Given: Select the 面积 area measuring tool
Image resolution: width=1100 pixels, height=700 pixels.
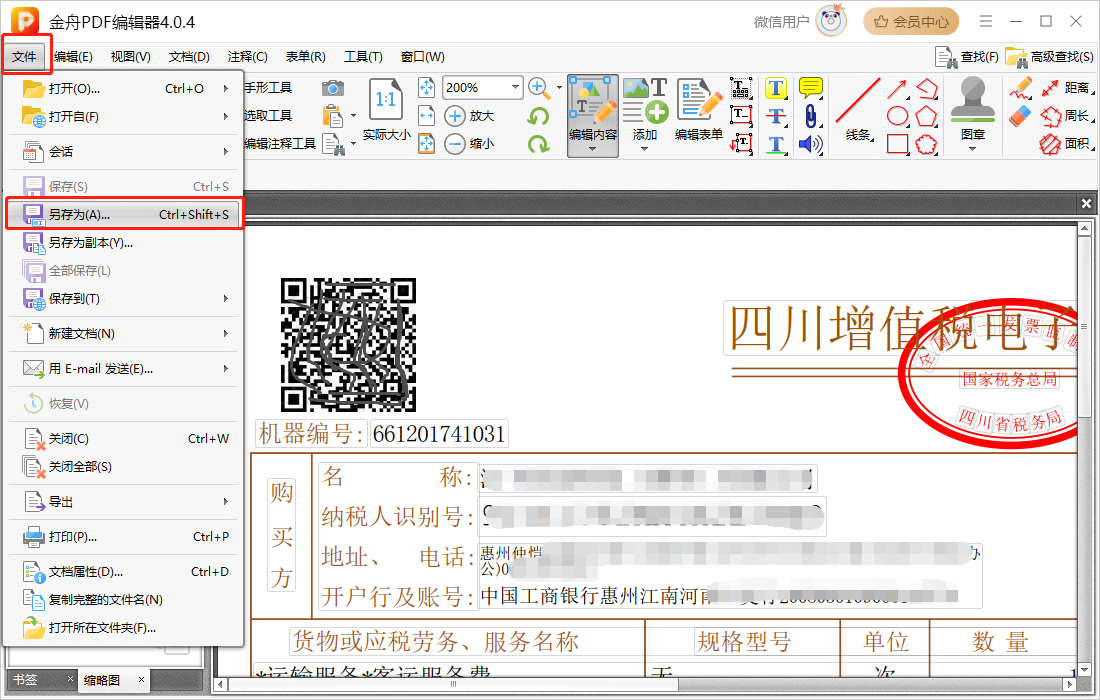Looking at the screenshot, I should click(x=1067, y=144).
